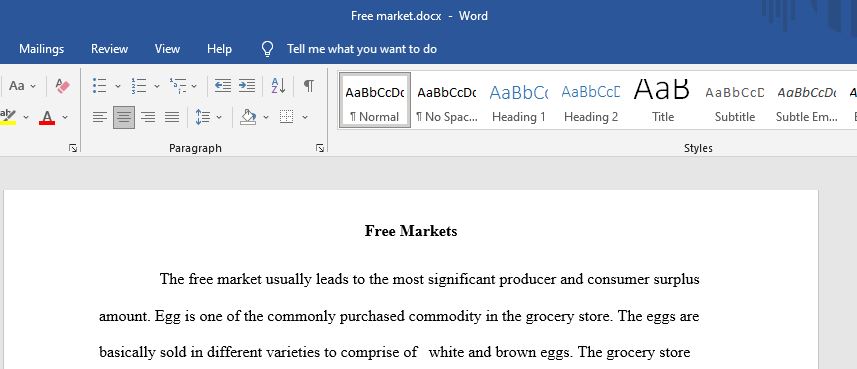Click the Multilevel List icon
Viewport: 857px width, 369px height.
178,86
